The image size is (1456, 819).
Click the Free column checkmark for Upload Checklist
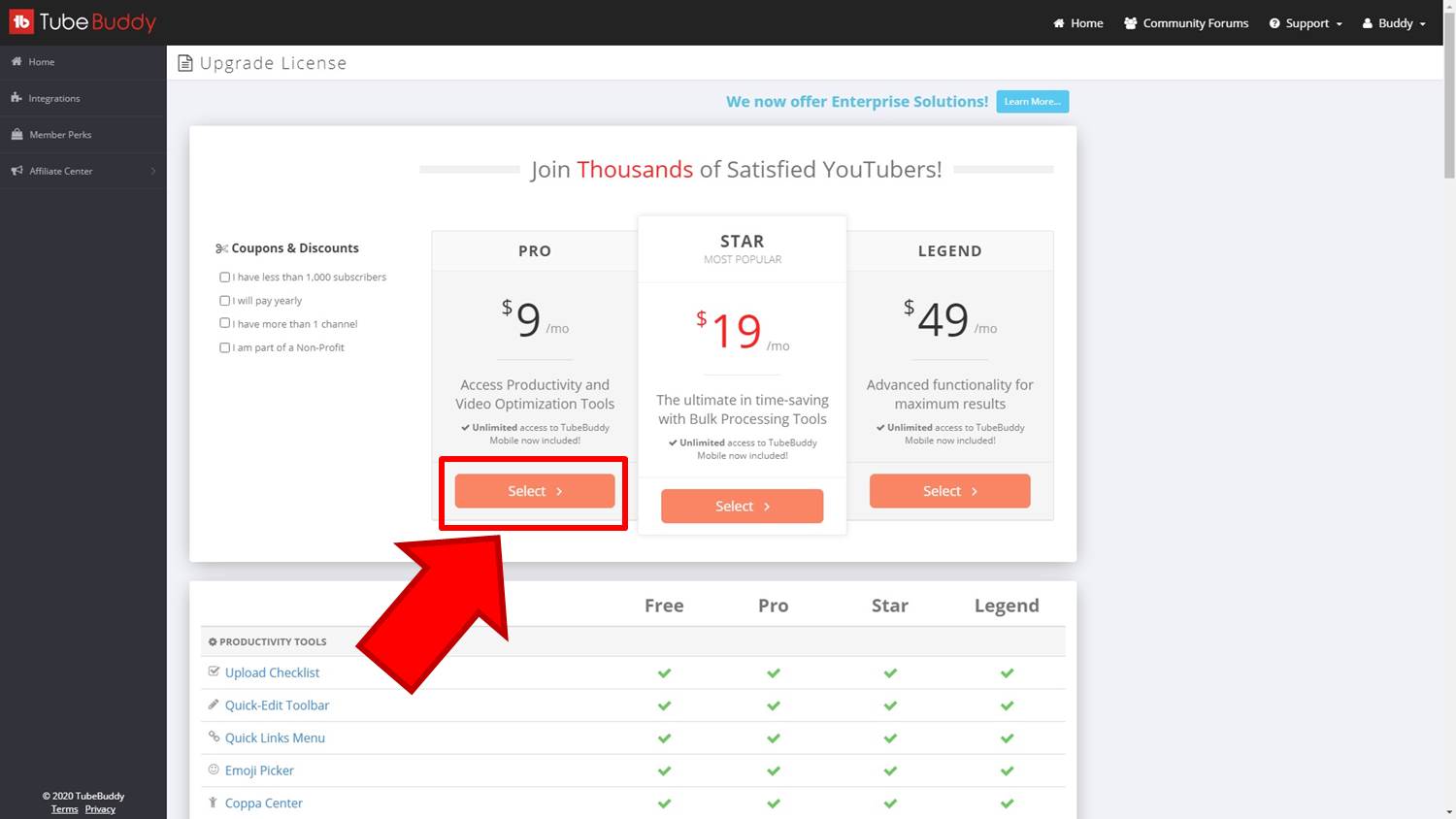664,672
